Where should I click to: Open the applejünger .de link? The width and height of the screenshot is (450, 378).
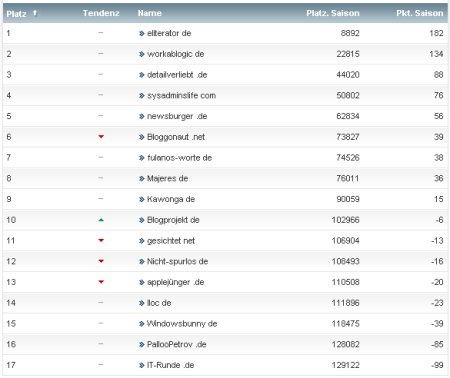click(x=176, y=282)
